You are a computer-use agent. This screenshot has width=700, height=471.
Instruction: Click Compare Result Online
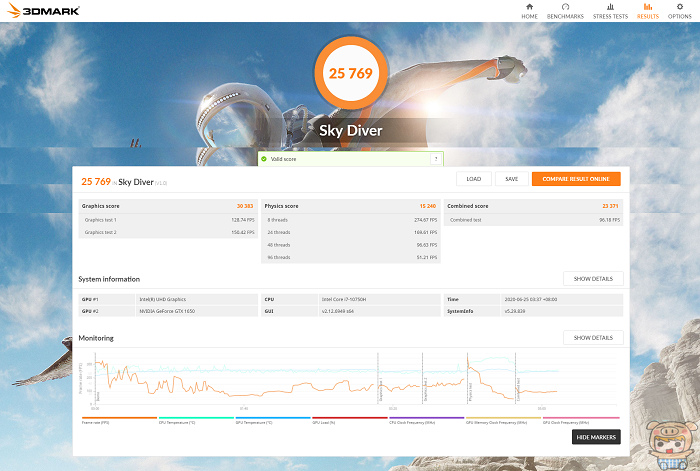point(576,179)
